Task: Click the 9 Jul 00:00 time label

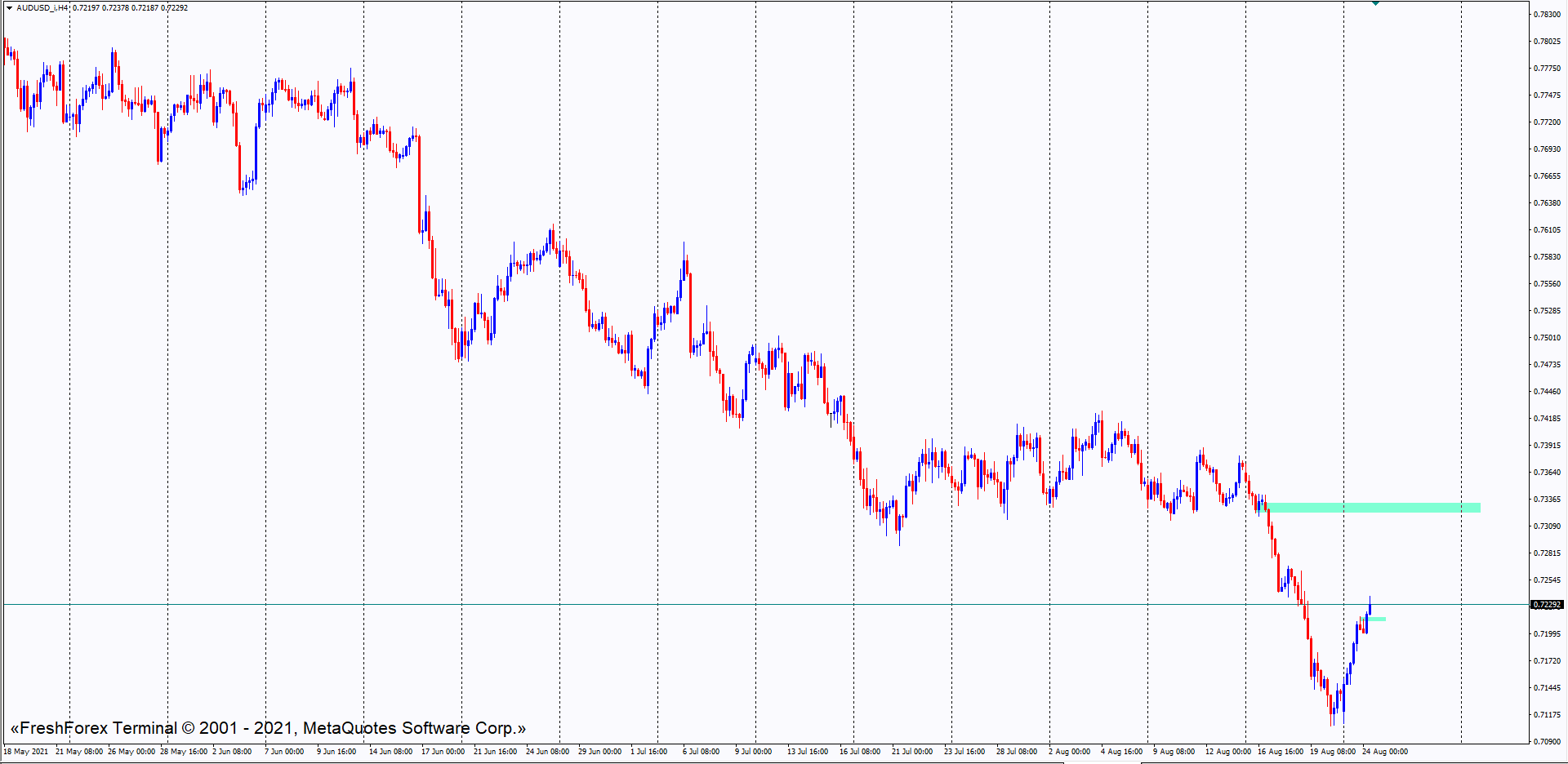Action: [x=753, y=752]
